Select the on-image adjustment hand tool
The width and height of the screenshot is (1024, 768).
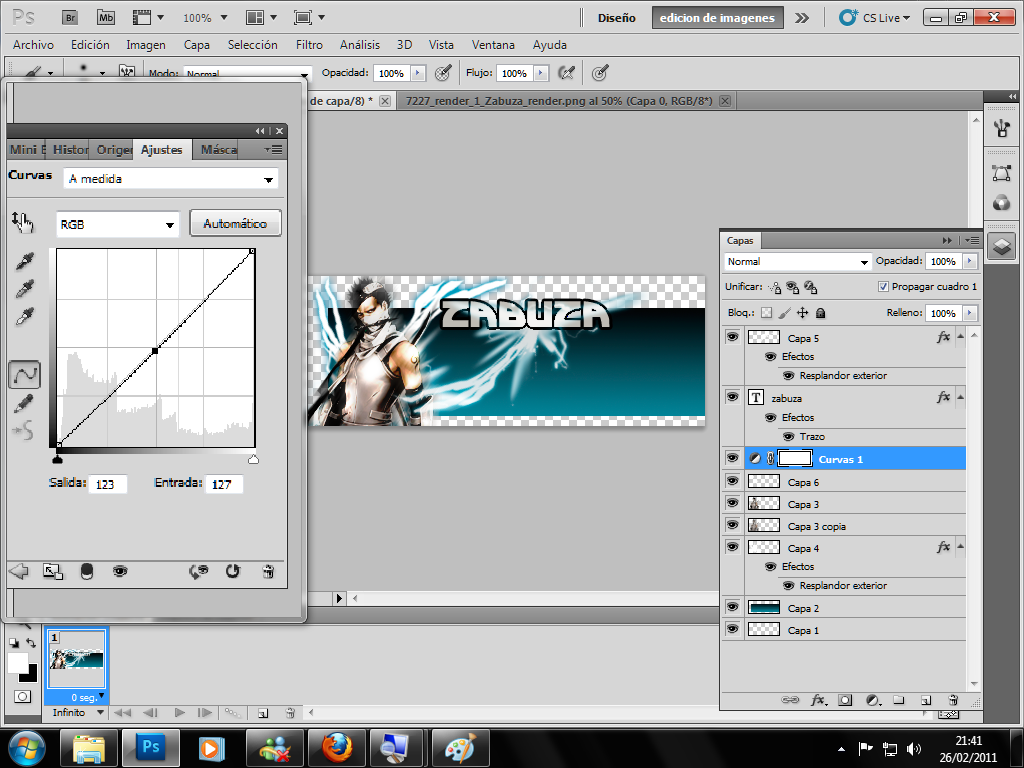[22, 223]
